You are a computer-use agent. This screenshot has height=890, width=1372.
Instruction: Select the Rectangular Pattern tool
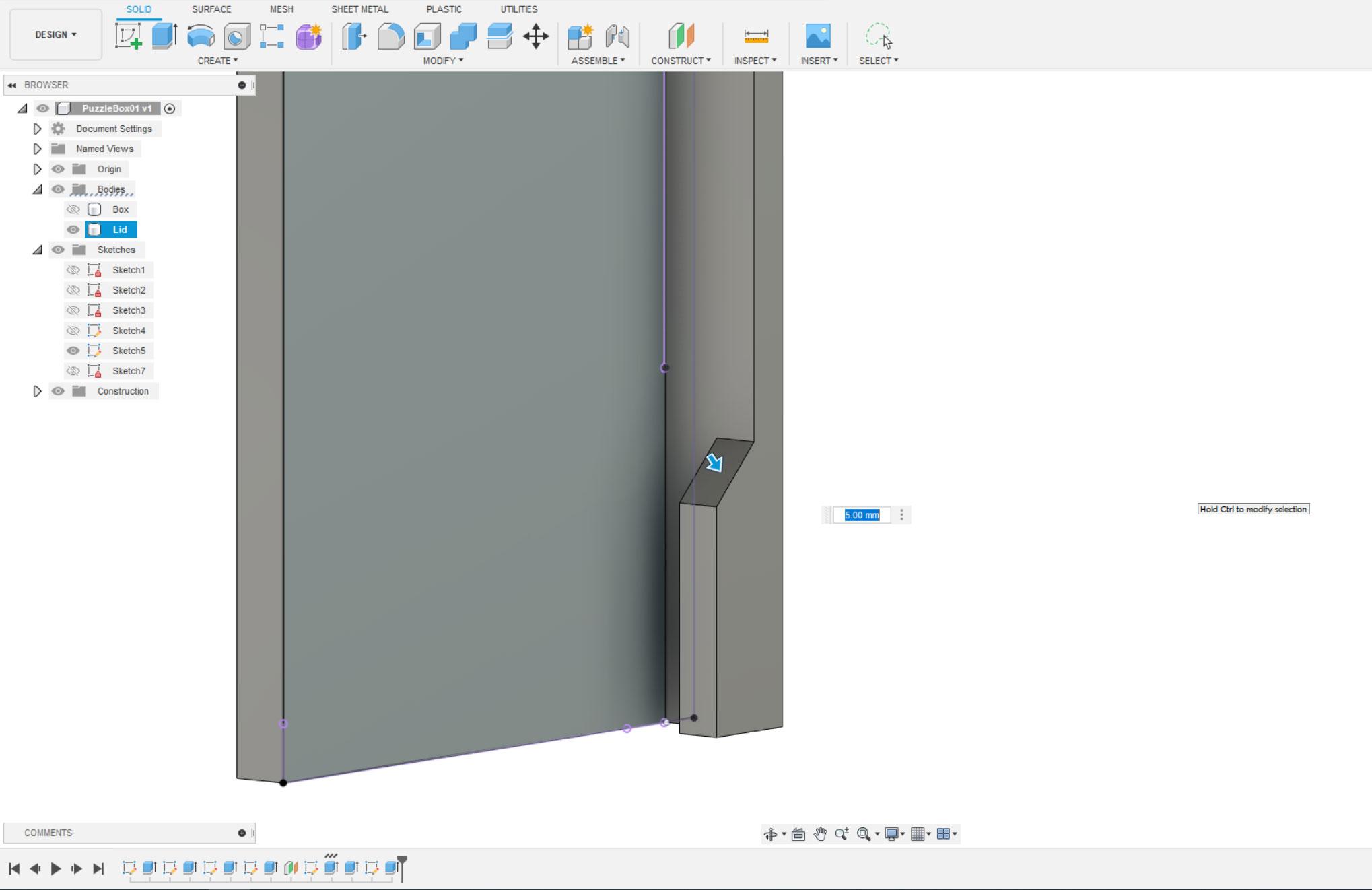point(272,36)
